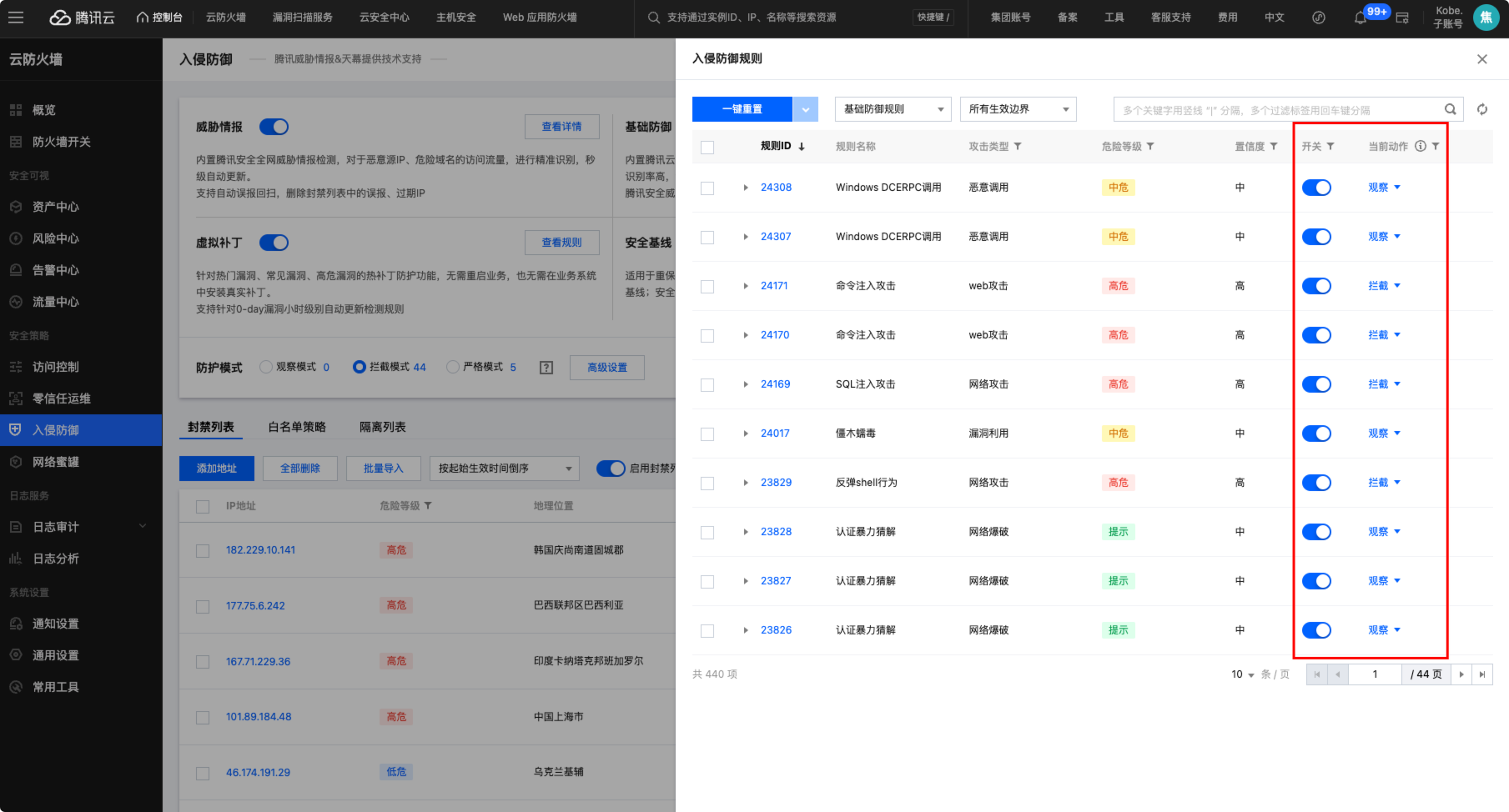This screenshot has height=812, width=1509.
Task: Open the 基础防御规则 dropdown
Action: point(893,109)
